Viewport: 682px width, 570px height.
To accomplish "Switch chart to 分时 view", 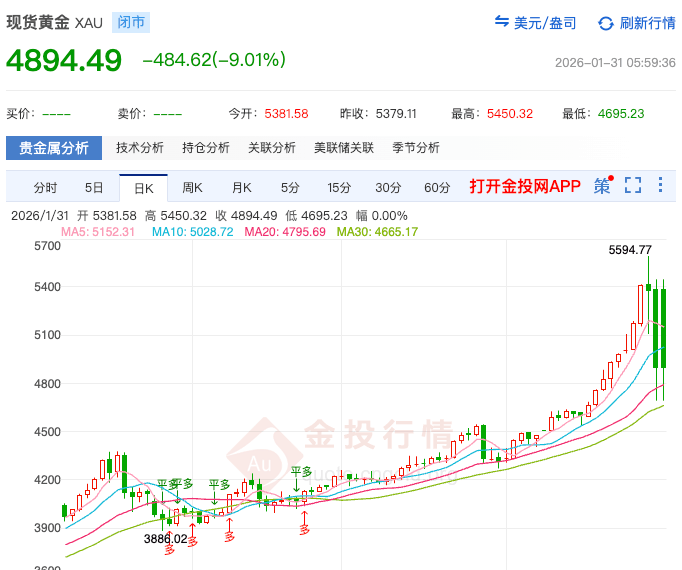I will 45,188.
